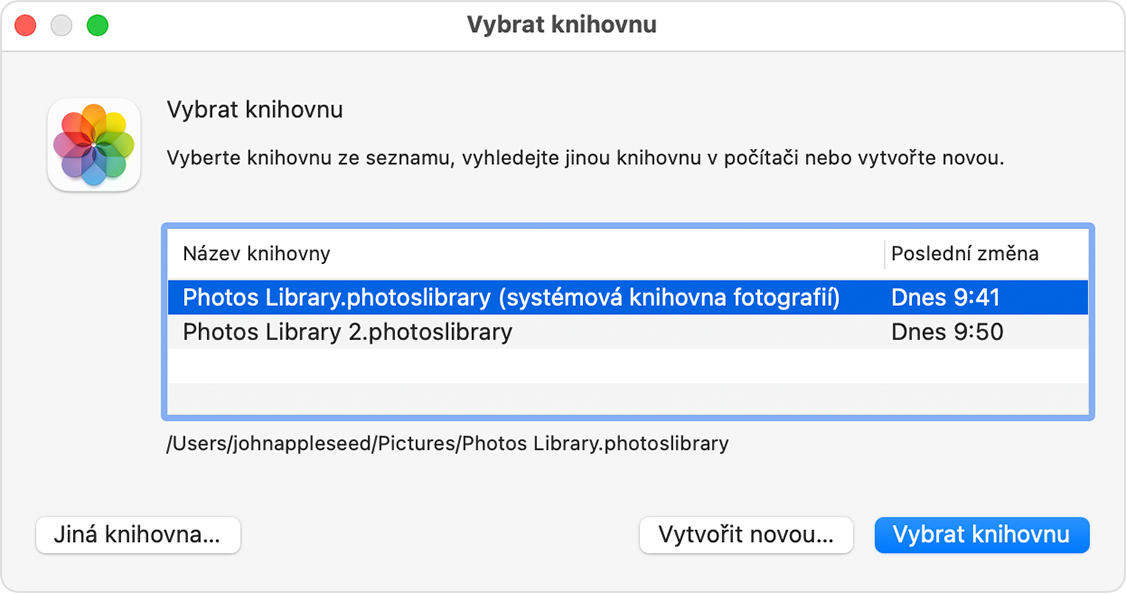The width and height of the screenshot is (1126, 594).
Task: Sort by the Název knihovny column header
Action: [x=256, y=254]
